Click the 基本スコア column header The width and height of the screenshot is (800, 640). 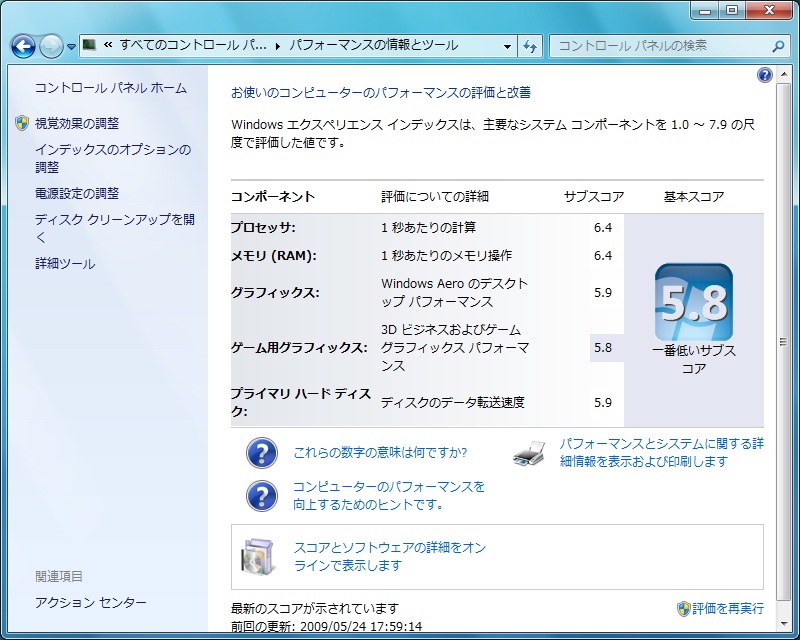click(694, 196)
